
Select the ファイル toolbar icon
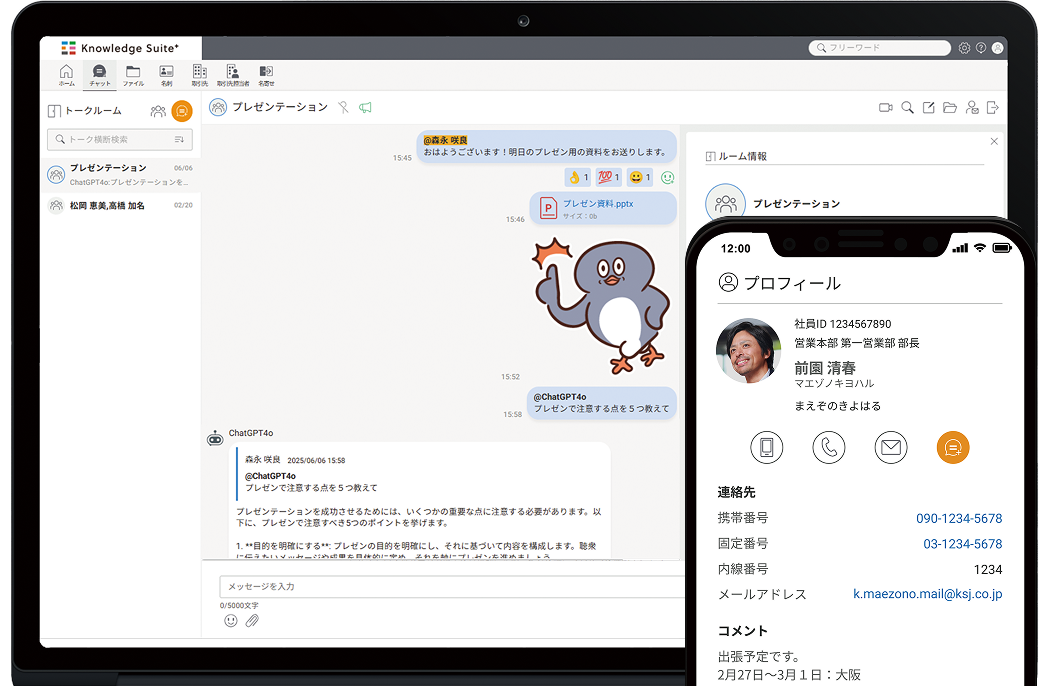click(133, 73)
